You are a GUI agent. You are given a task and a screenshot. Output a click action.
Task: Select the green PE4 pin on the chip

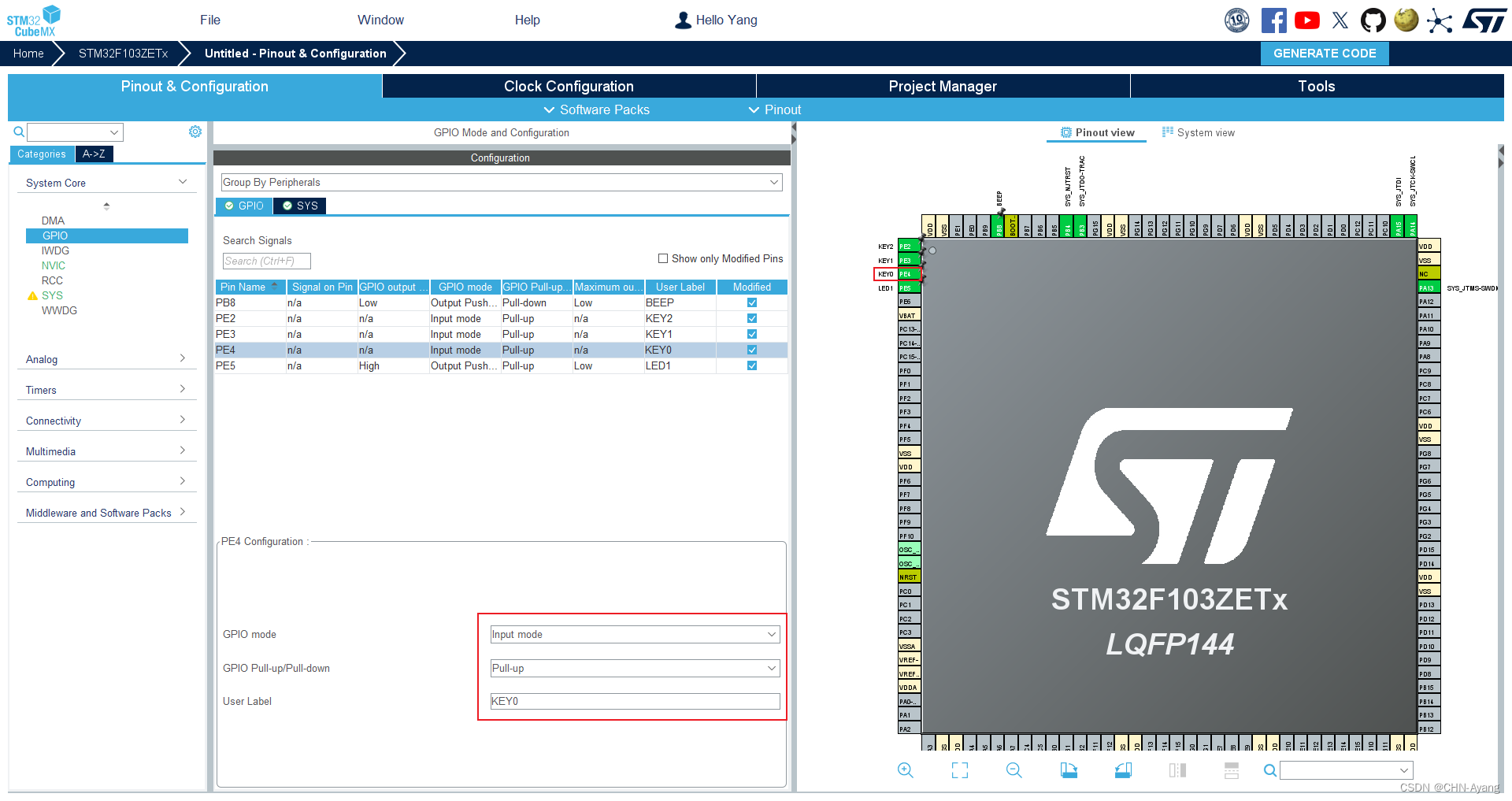(910, 274)
